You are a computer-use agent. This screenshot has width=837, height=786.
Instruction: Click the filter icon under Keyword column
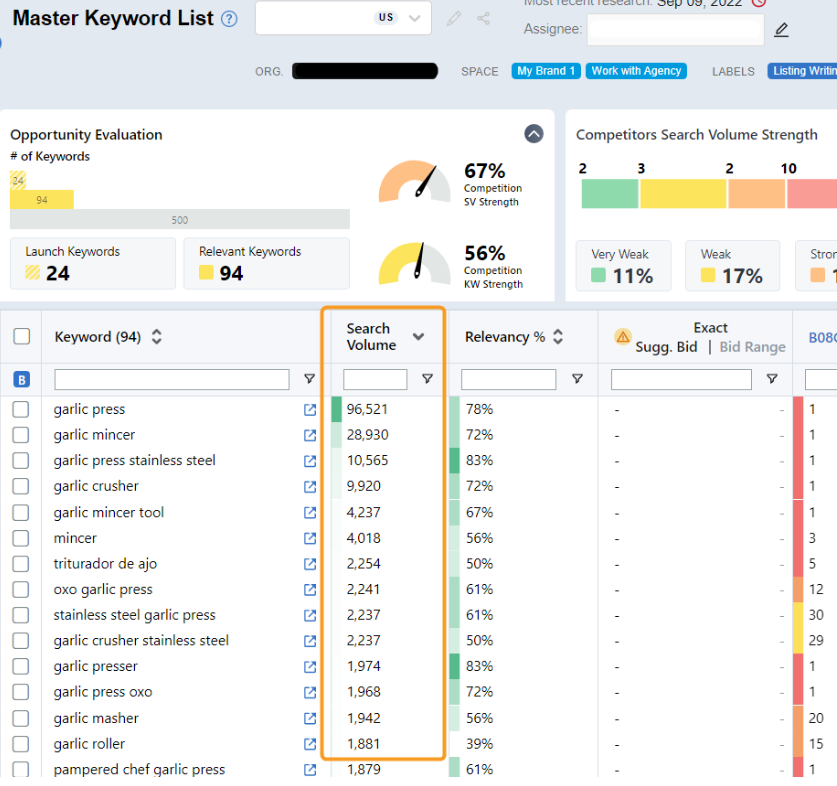[x=309, y=380]
